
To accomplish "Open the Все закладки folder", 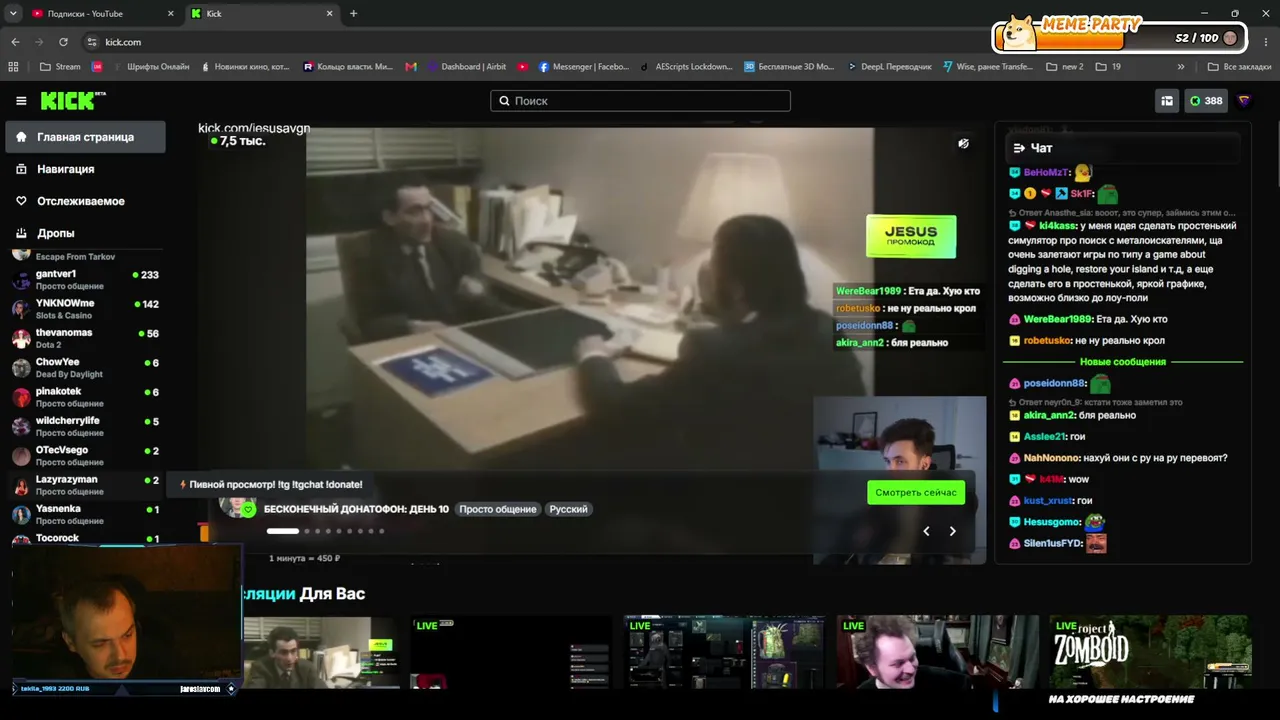I will click(x=1239, y=67).
